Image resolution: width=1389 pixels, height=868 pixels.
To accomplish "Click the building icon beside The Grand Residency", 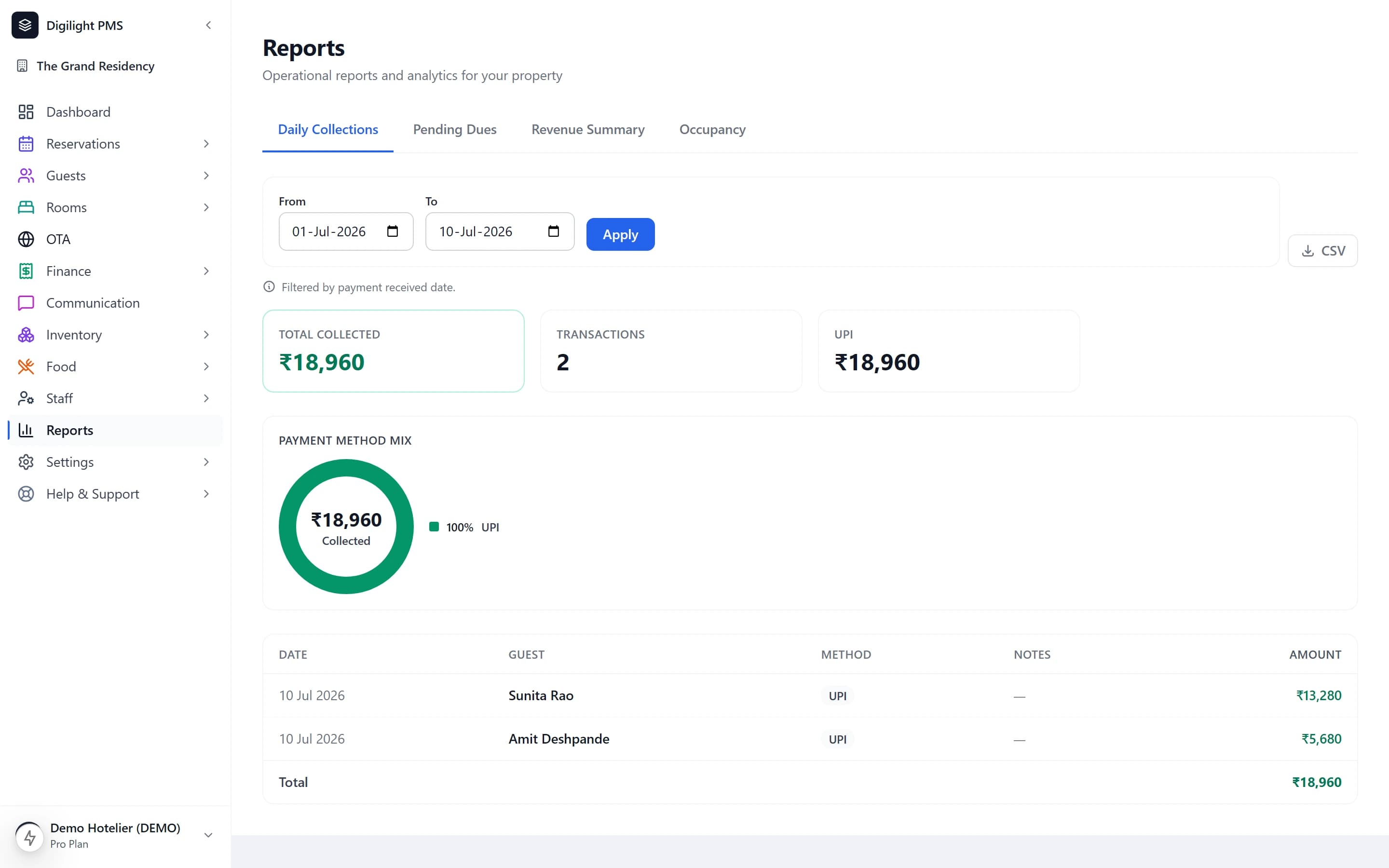I will pyautogui.click(x=22, y=66).
